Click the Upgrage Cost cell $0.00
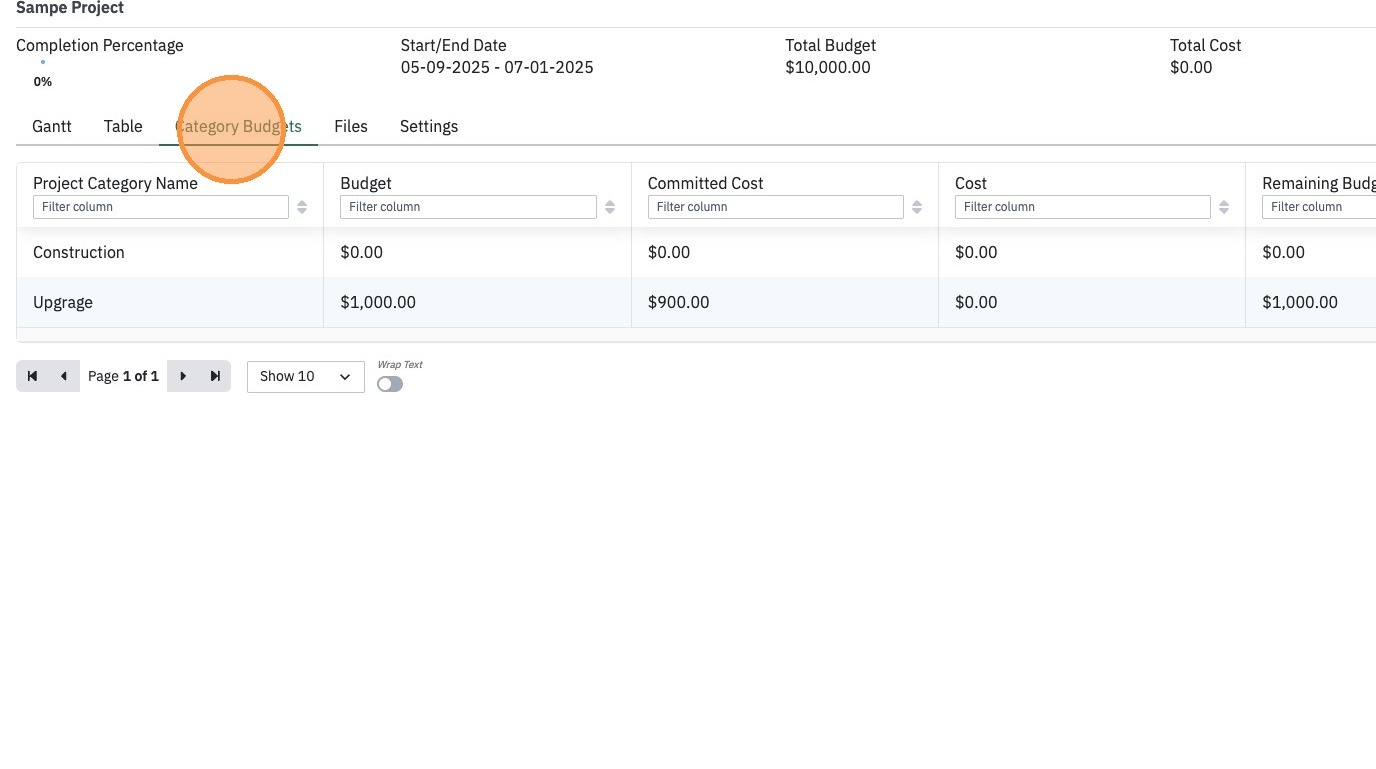The width and height of the screenshot is (1376, 769). 976,302
